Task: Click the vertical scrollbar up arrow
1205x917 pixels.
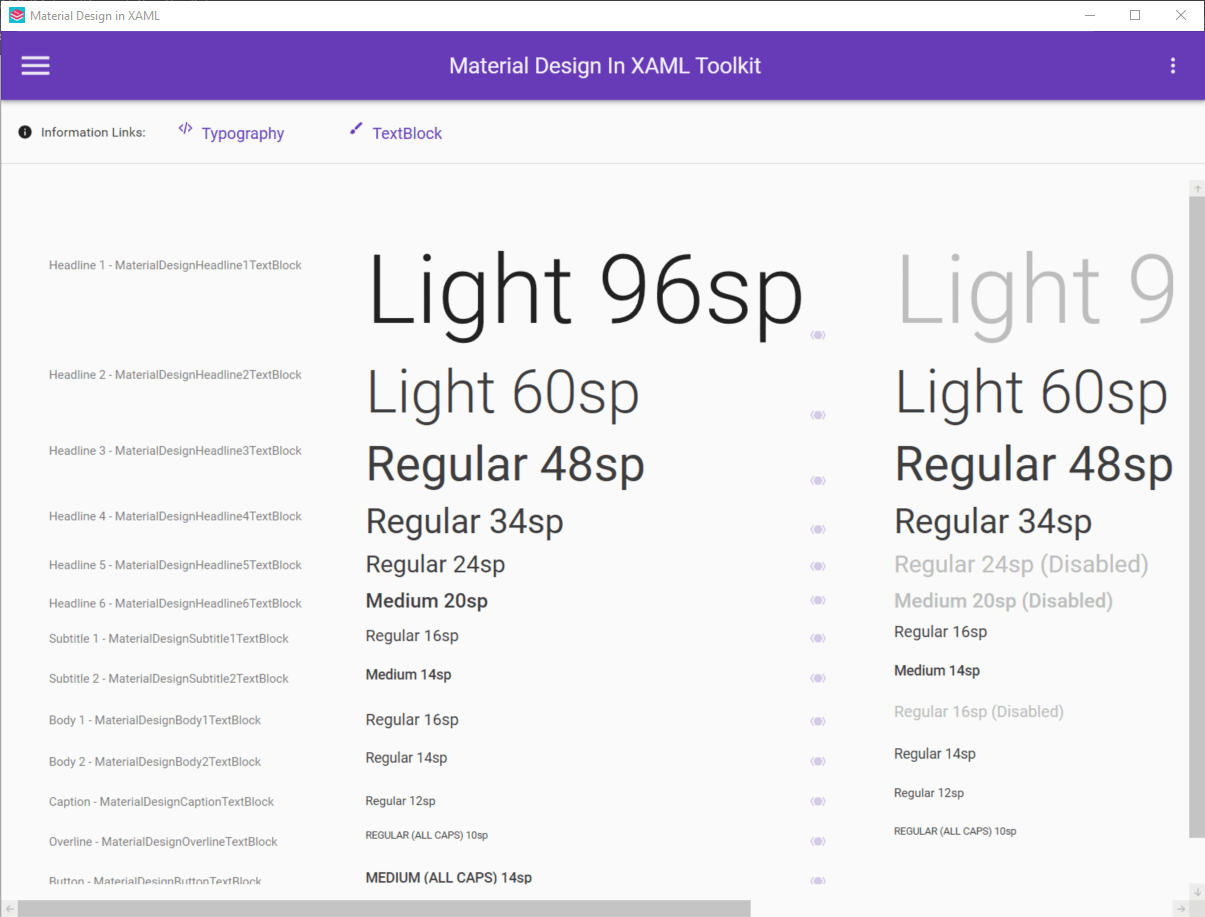Action: click(1197, 188)
